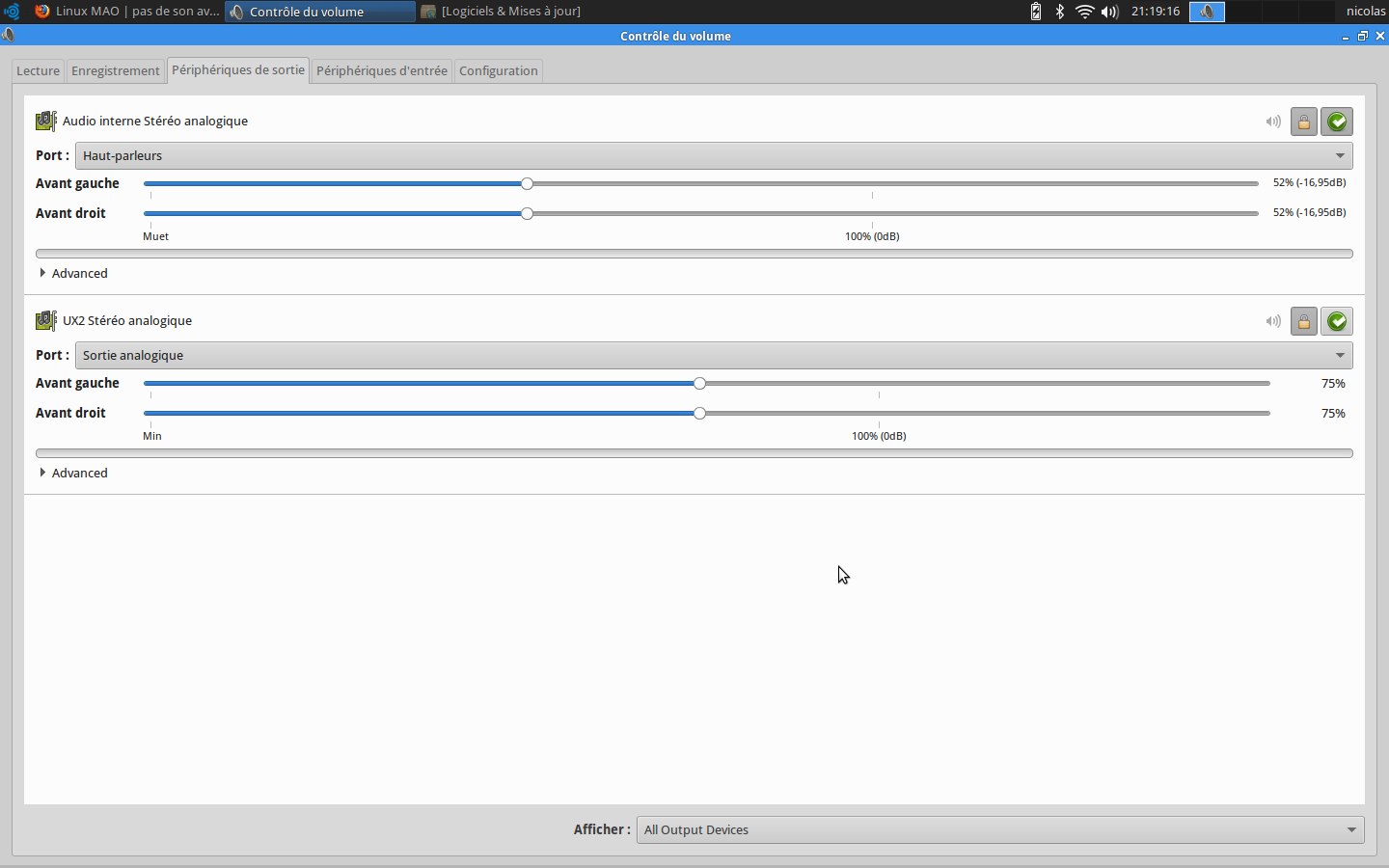1389x868 pixels.
Task: Click the Audio interne Avant gauche volume slider
Action: (701, 183)
